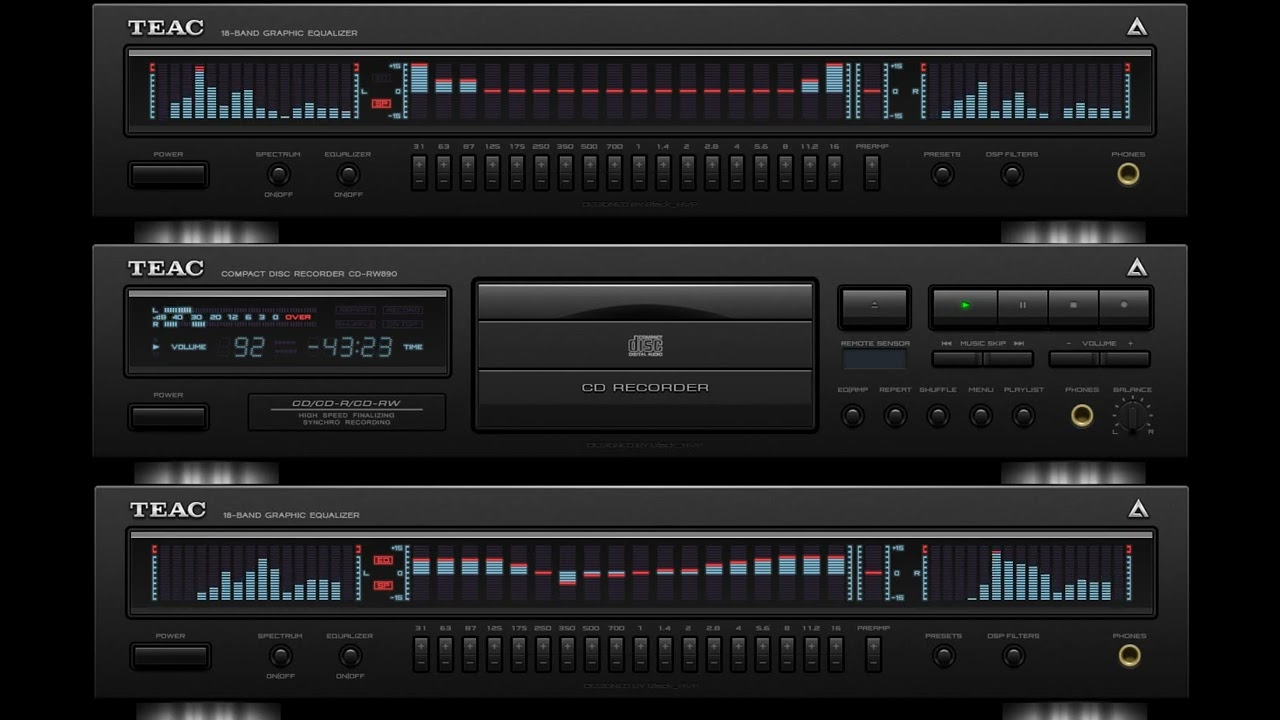Click the triangle logo on upper equalizer
The width and height of the screenshot is (1280, 720).
pos(1137,27)
